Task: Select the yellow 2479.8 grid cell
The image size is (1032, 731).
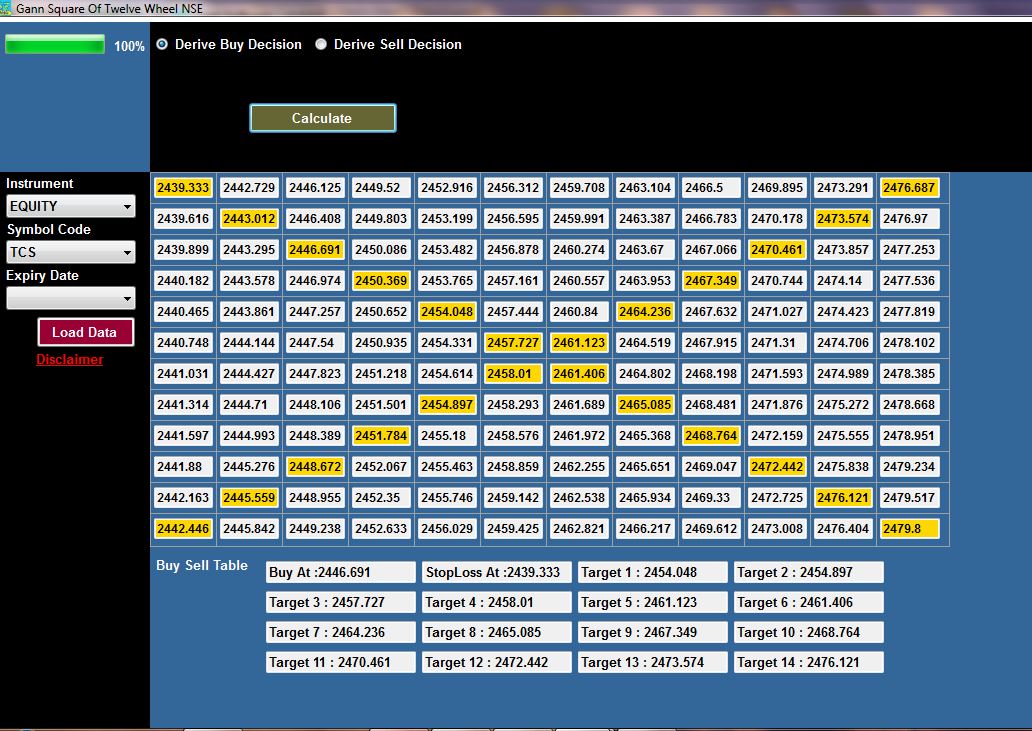Action: coord(909,529)
